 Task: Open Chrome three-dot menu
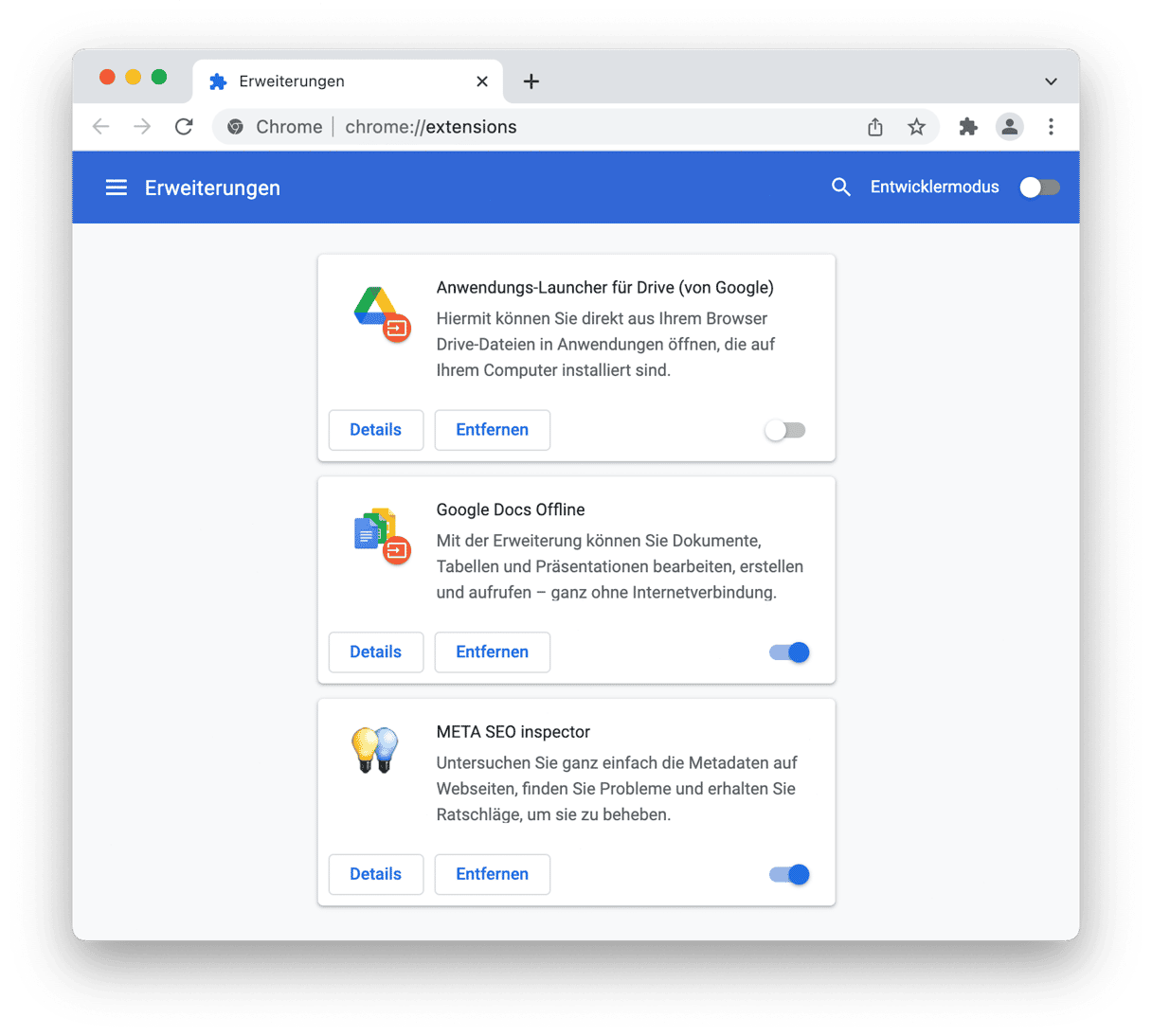pyautogui.click(x=1051, y=127)
